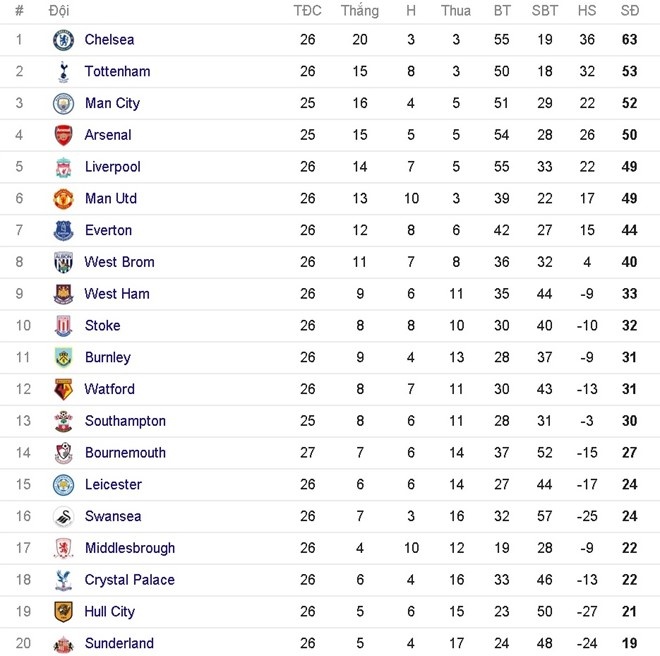This screenshot has width=660, height=656.
Task: Click the Leicester club crest icon
Action: pos(63,485)
